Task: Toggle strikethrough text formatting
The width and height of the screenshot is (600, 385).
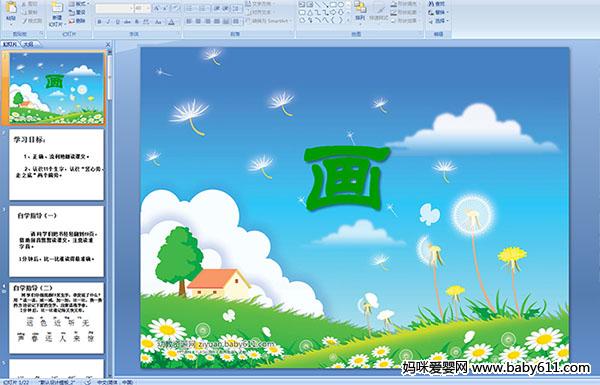Action: pos(127,22)
